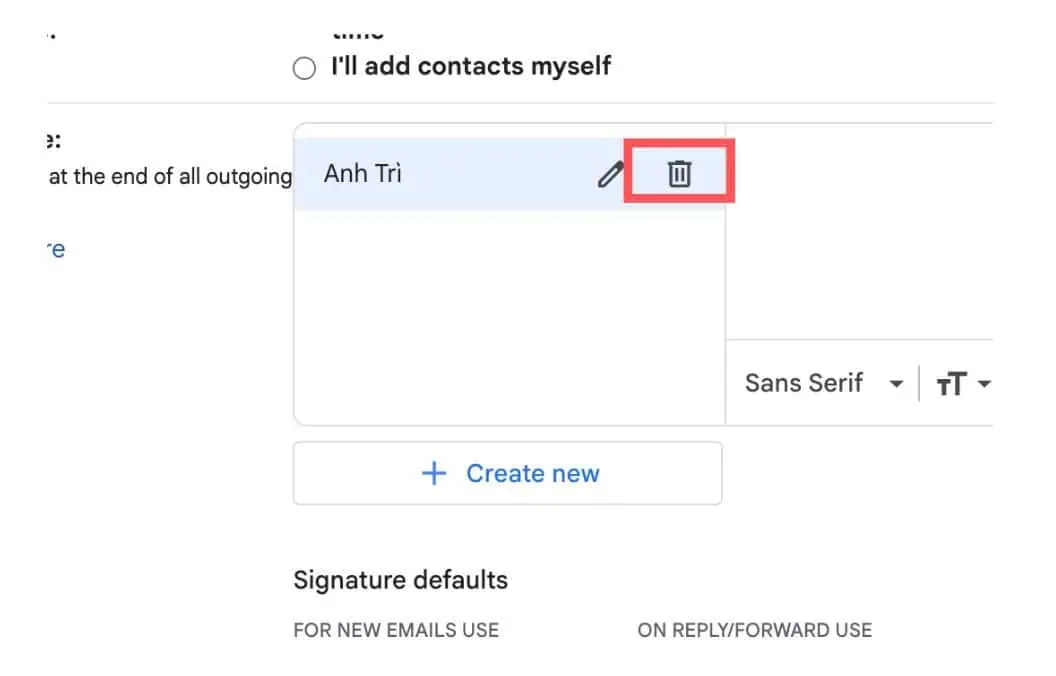Click the arrow next to Sans Serif
The height and width of the screenshot is (676, 1056).
[x=896, y=384]
